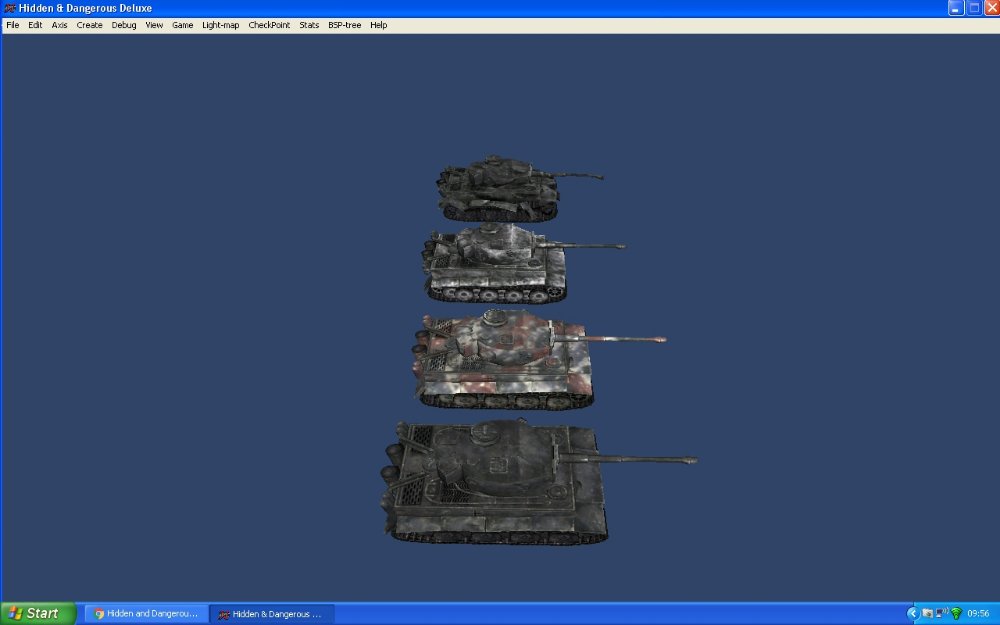1000x625 pixels.
Task: Open the Light-map menu
Action: (x=220, y=25)
